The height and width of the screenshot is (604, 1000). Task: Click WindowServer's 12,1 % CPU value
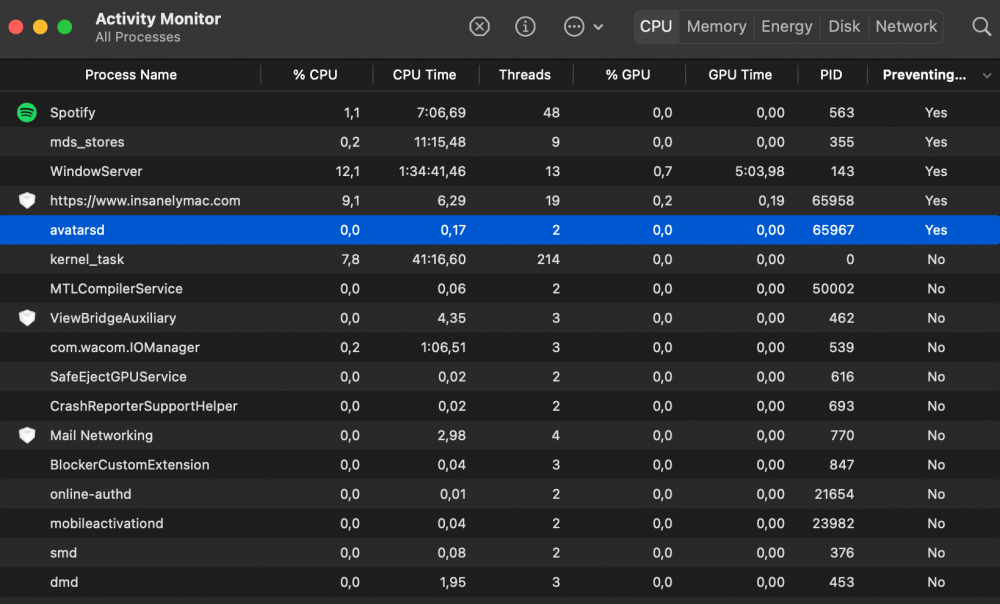[x=347, y=172]
